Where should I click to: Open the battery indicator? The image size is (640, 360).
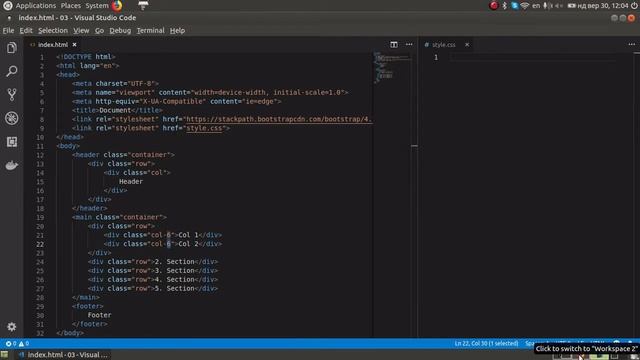pyautogui.click(x=571, y=5)
